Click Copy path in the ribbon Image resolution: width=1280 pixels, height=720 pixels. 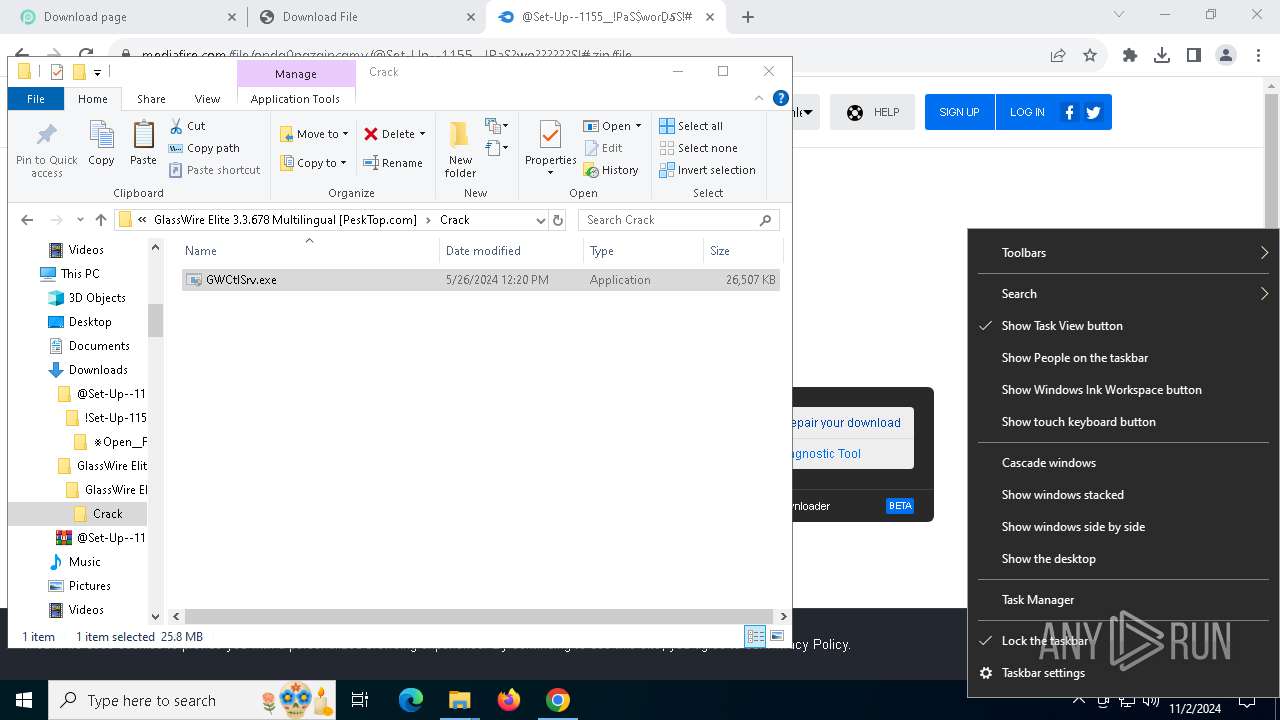pyautogui.click(x=204, y=148)
